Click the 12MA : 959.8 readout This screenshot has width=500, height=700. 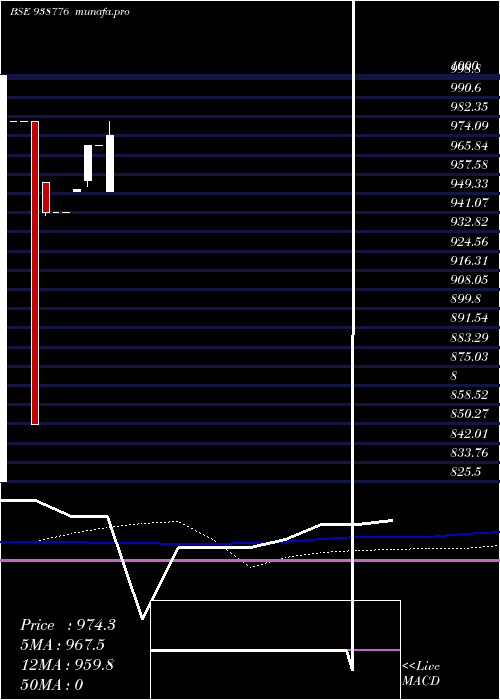coord(68,665)
